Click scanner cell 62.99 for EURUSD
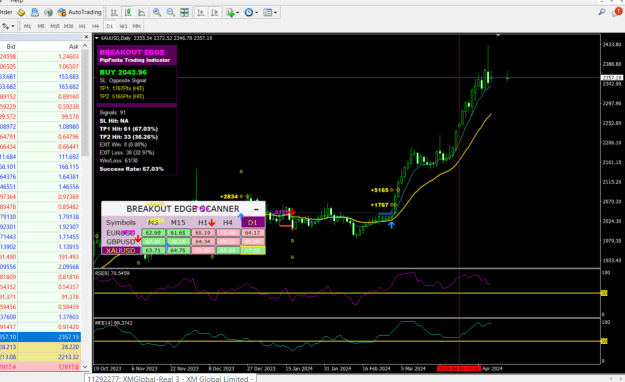Viewport: 625px width, 382px height. point(153,233)
